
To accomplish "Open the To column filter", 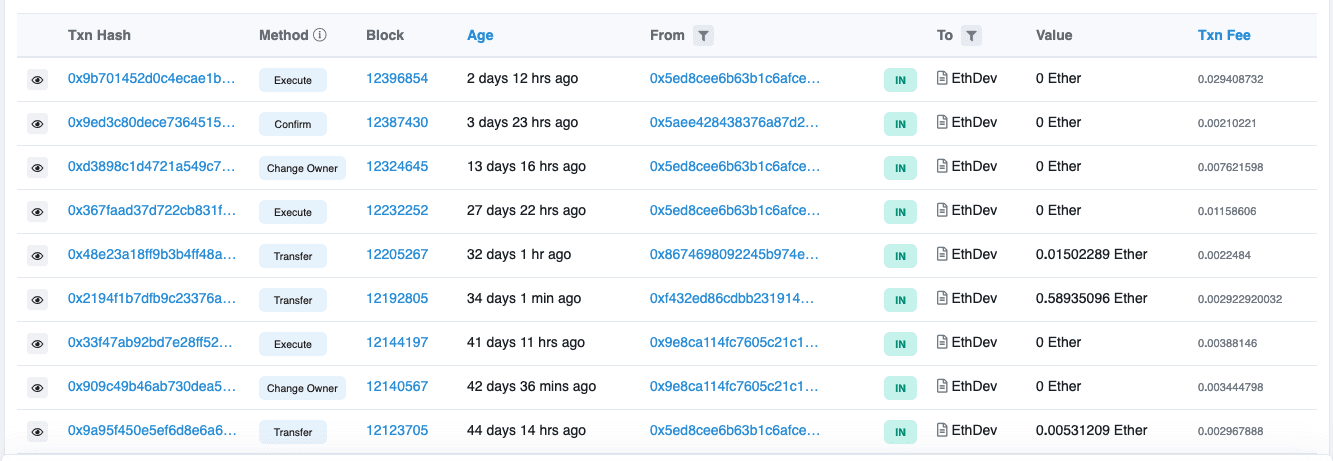I will point(970,36).
